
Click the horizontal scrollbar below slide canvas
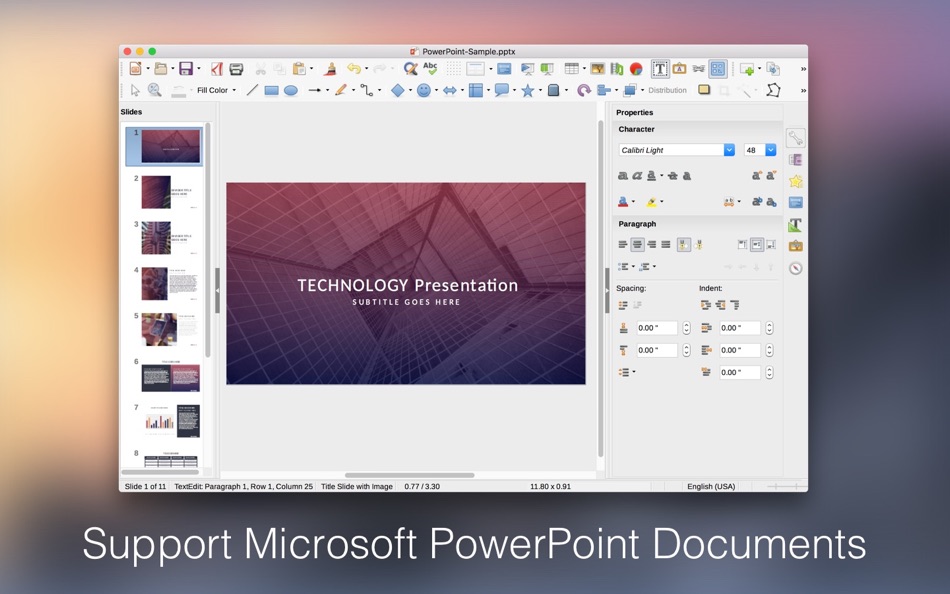pyautogui.click(x=410, y=475)
